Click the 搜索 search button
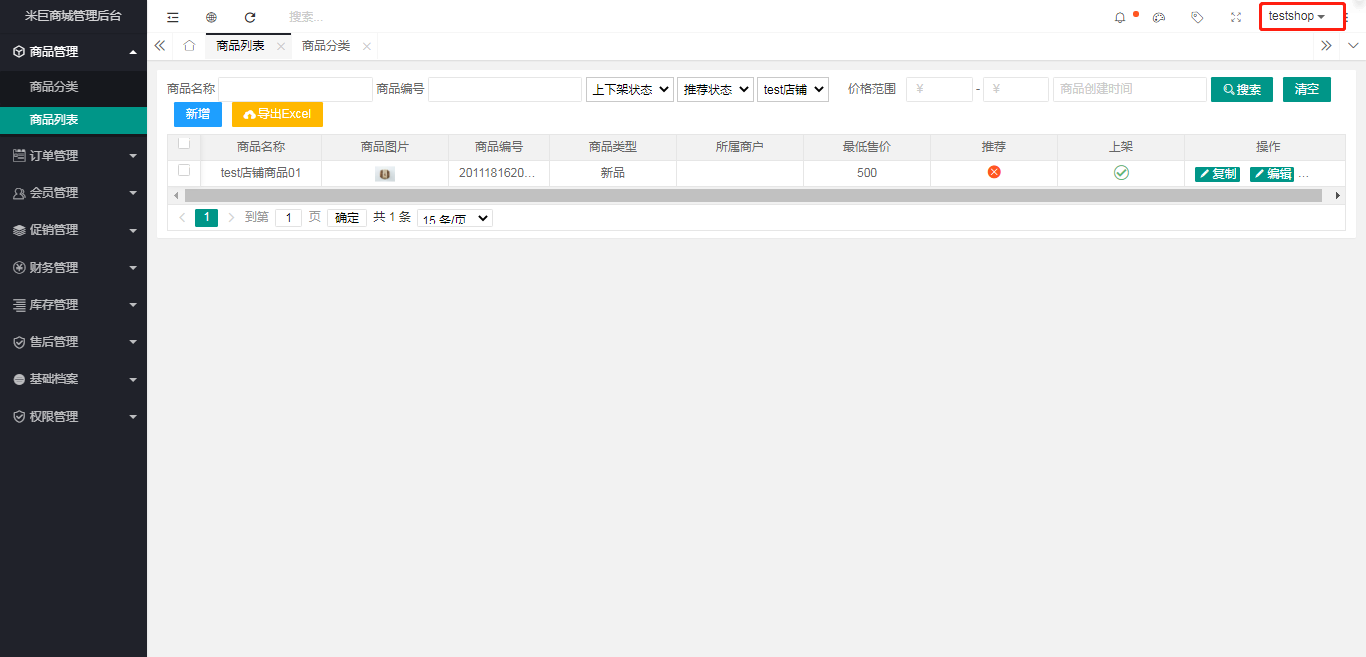 1242,89
